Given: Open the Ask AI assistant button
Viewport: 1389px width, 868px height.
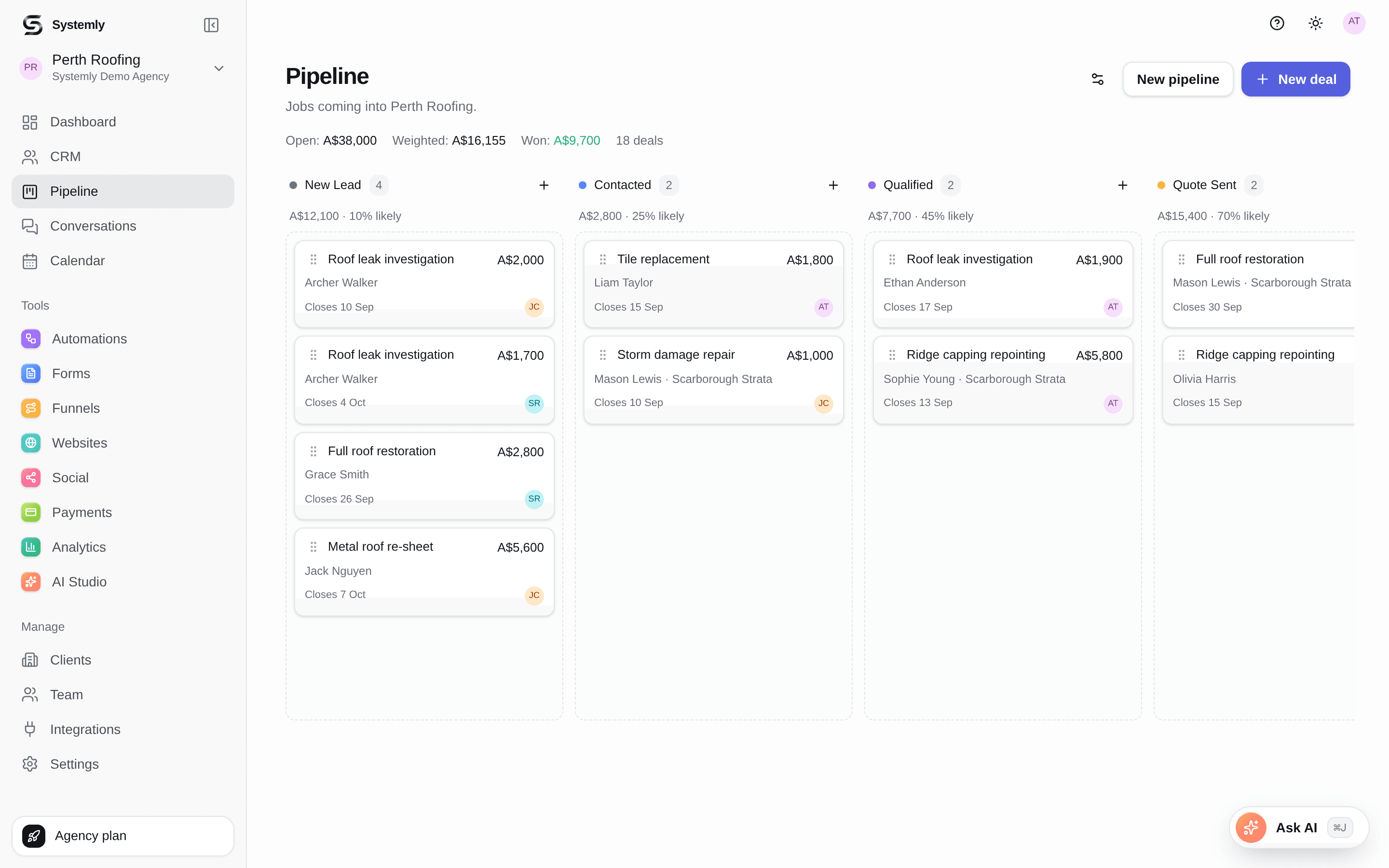Looking at the screenshot, I should (x=1298, y=827).
